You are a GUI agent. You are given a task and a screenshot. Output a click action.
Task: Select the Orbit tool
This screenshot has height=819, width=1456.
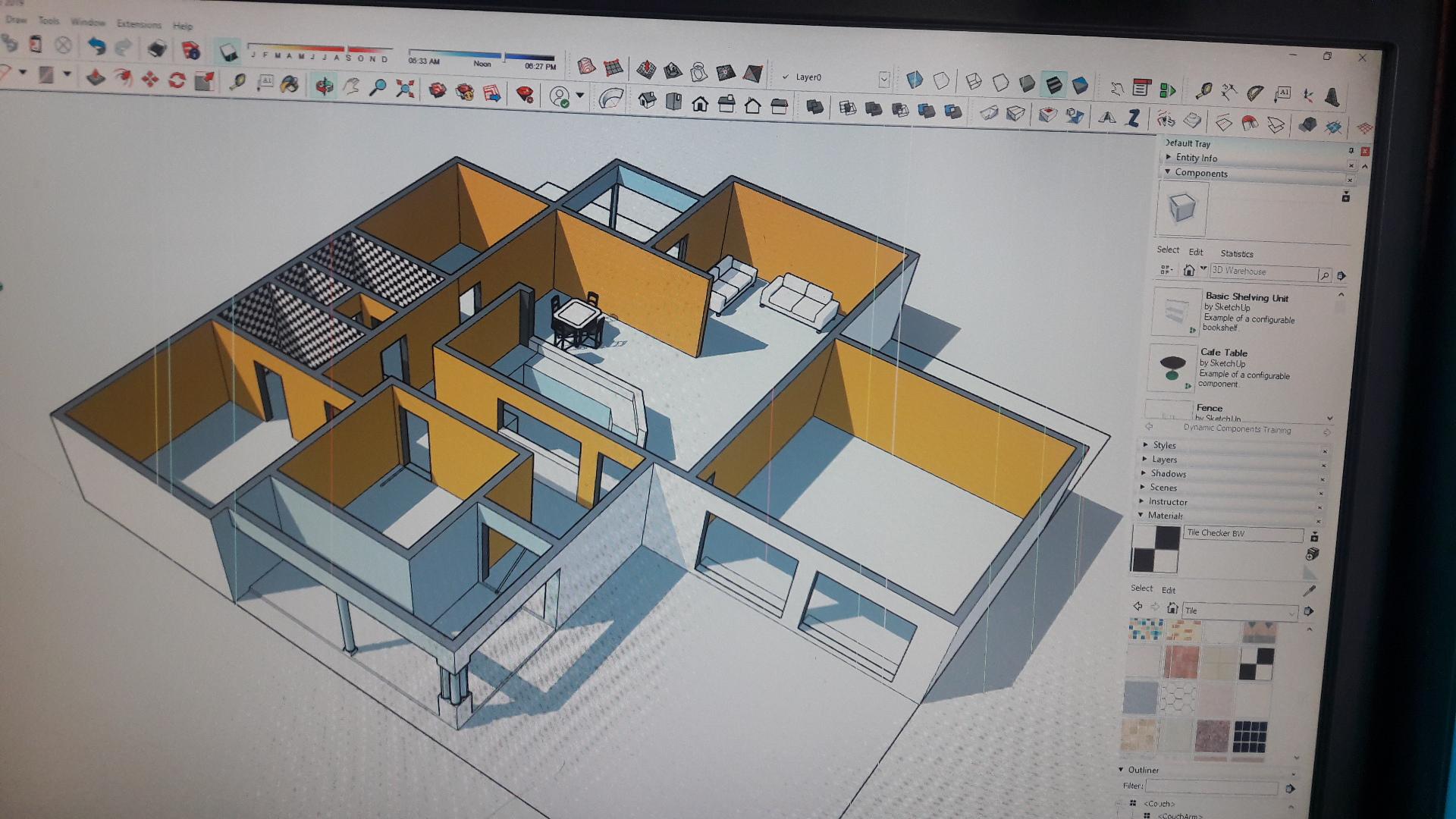(325, 86)
